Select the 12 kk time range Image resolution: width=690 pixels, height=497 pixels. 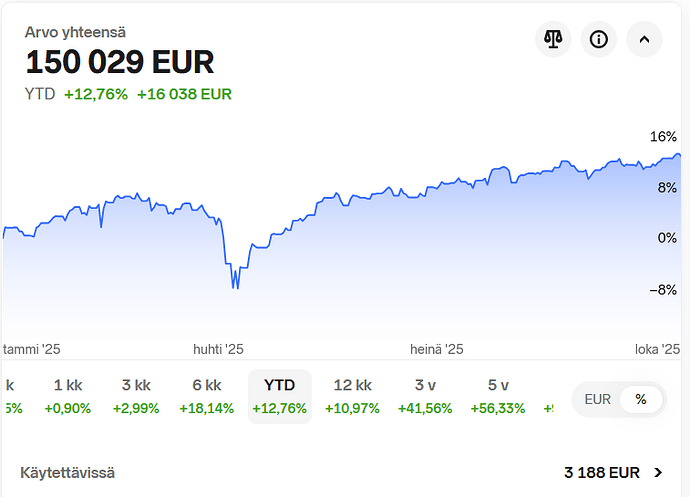coord(353,396)
